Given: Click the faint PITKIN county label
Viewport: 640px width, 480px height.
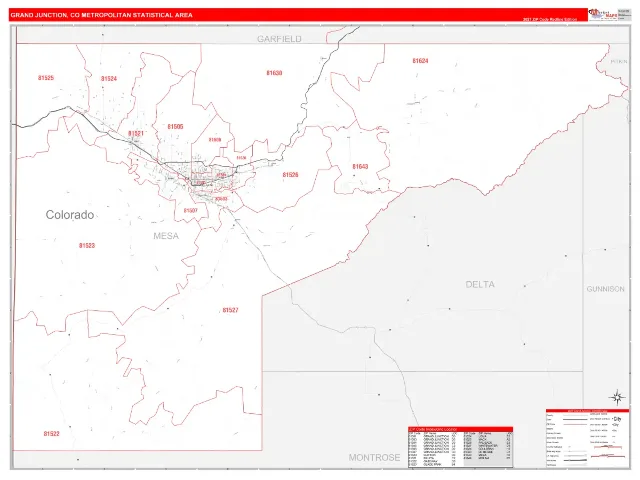Looking at the screenshot, I should [x=619, y=61].
